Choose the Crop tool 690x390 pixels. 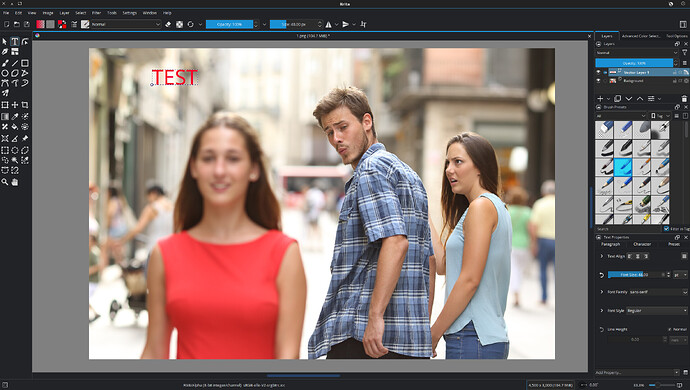25,105
